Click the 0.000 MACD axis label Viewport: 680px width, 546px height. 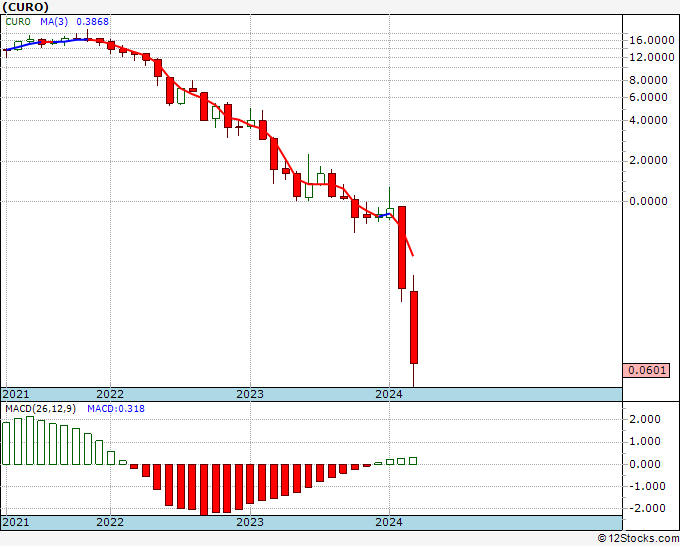tap(644, 464)
